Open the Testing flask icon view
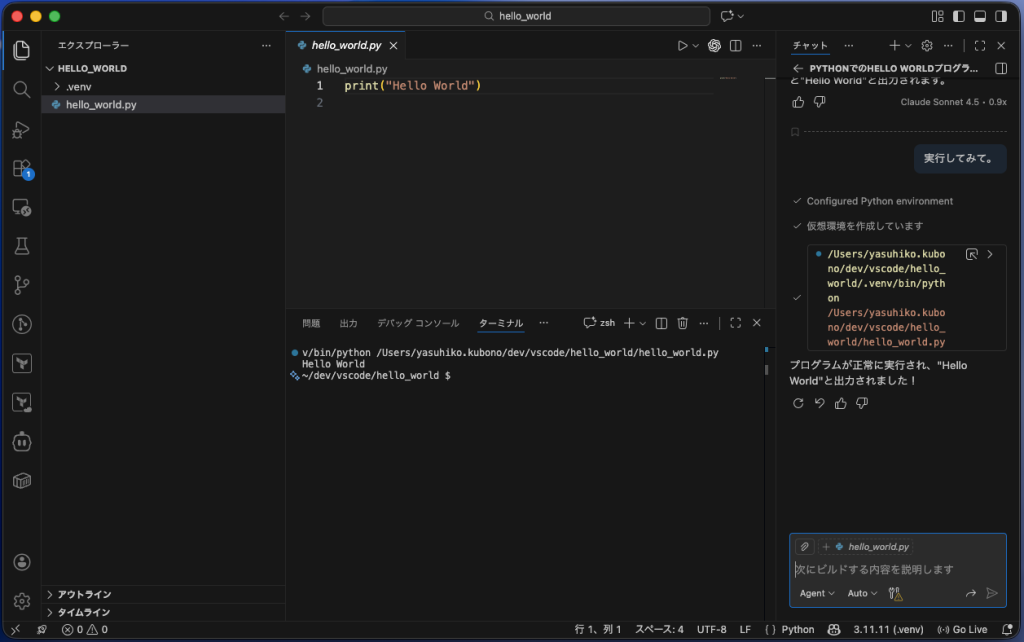 click(21, 246)
